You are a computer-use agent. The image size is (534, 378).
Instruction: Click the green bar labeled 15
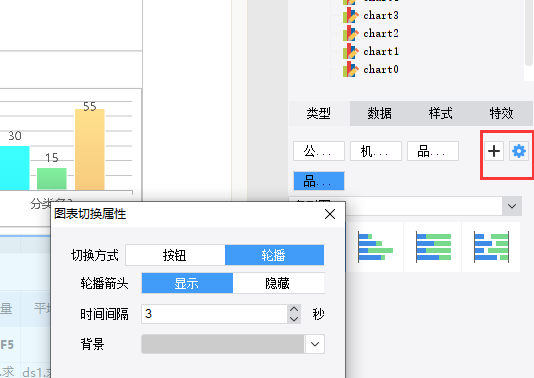tap(51, 179)
